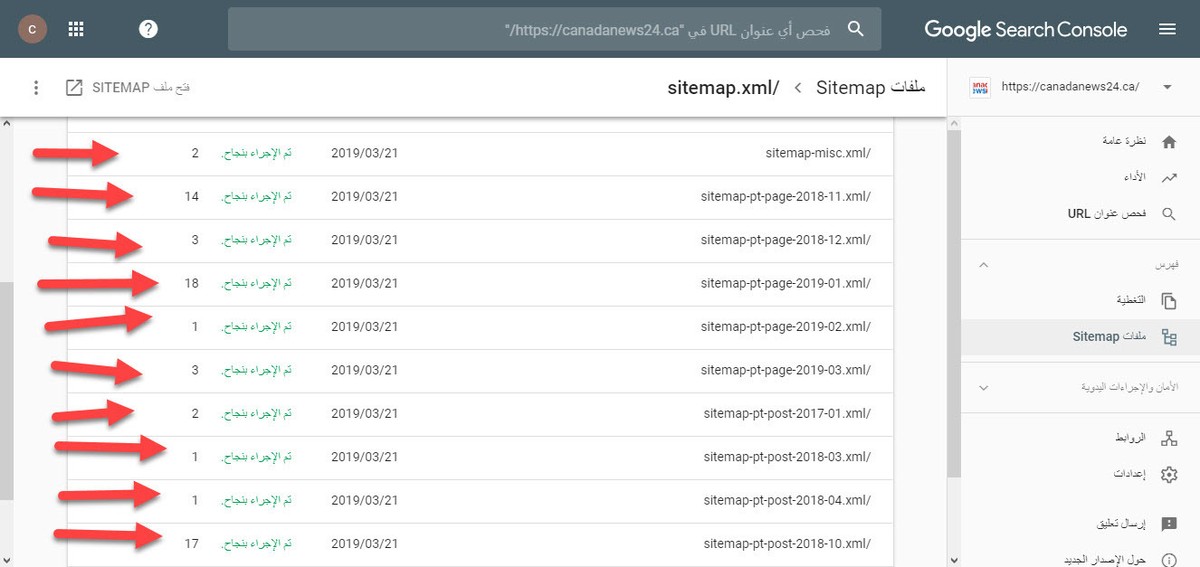
Task: Click the sitemap list vertical scrollbar
Action: point(952,300)
